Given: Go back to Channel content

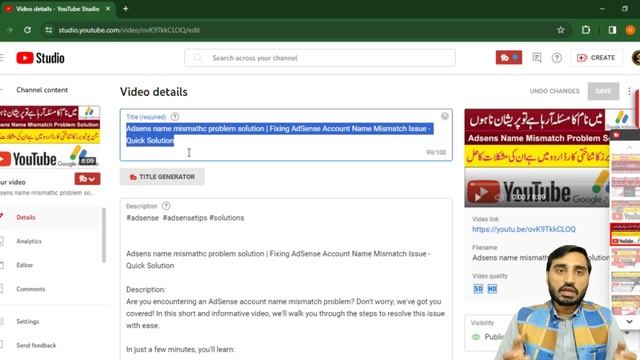Looking at the screenshot, I should (x=42, y=90).
